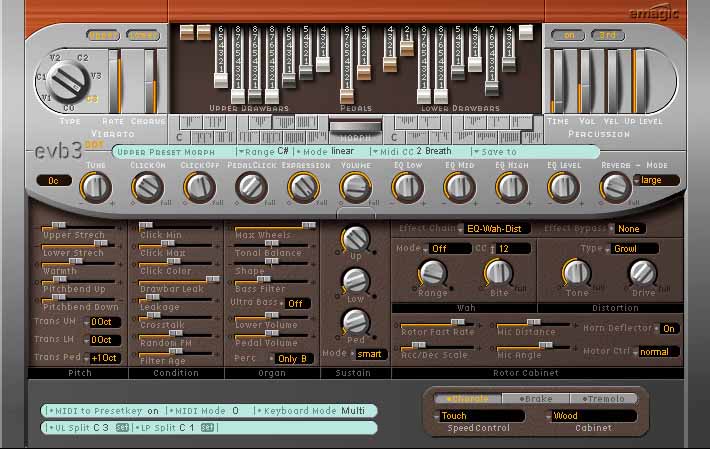The image size is (710, 449).
Task: Select the Tremolo rotor speed tab
Action: [x=603, y=399]
